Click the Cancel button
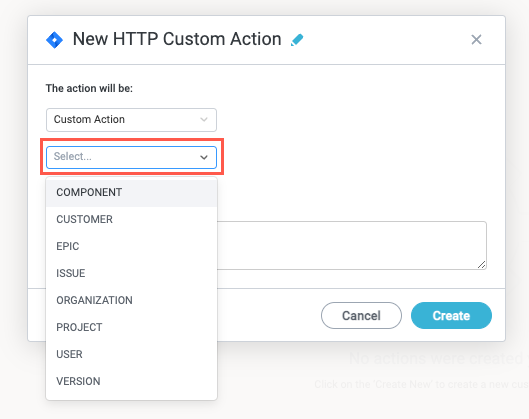 (x=361, y=316)
